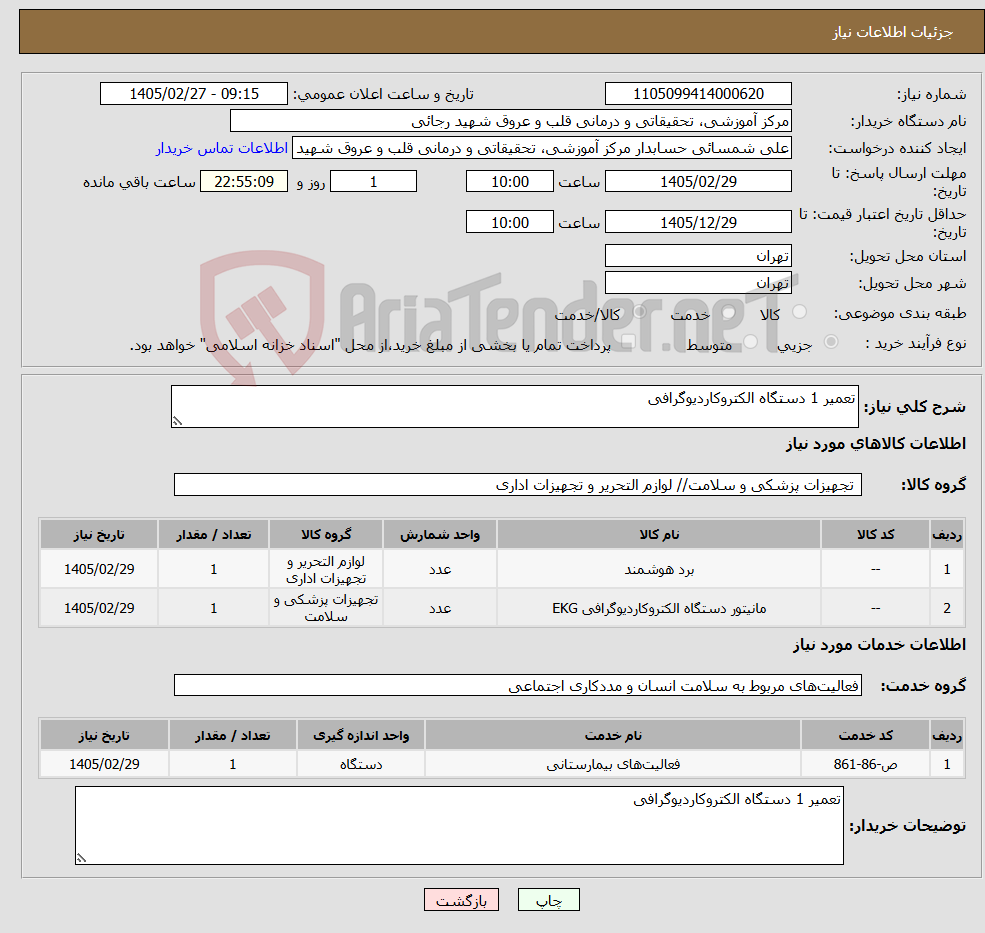Click the مانیتور دستگاه الکتروکاردیوگرافی EKG cell
Viewport: 985px width, 933px height.
(x=658, y=608)
